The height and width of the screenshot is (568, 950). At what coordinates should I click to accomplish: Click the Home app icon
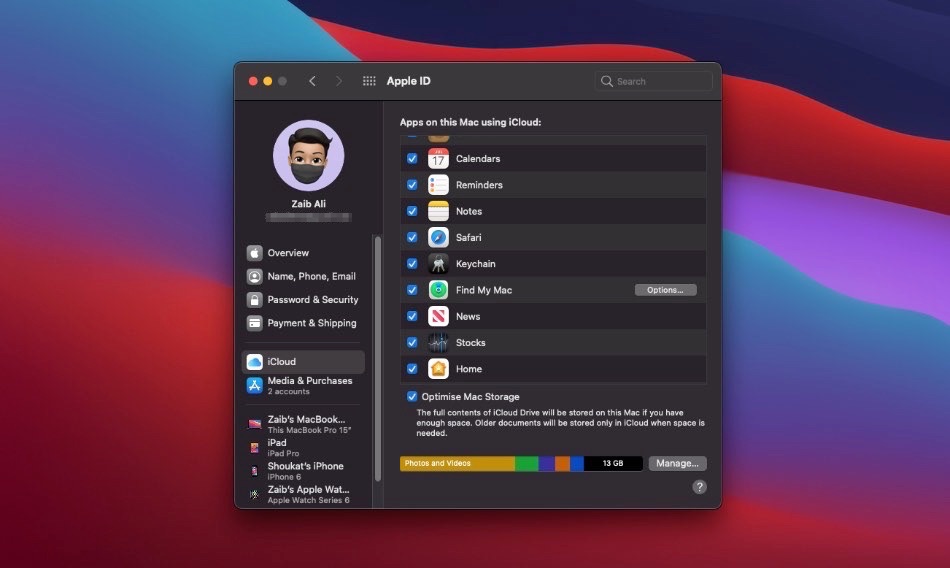[x=438, y=369]
